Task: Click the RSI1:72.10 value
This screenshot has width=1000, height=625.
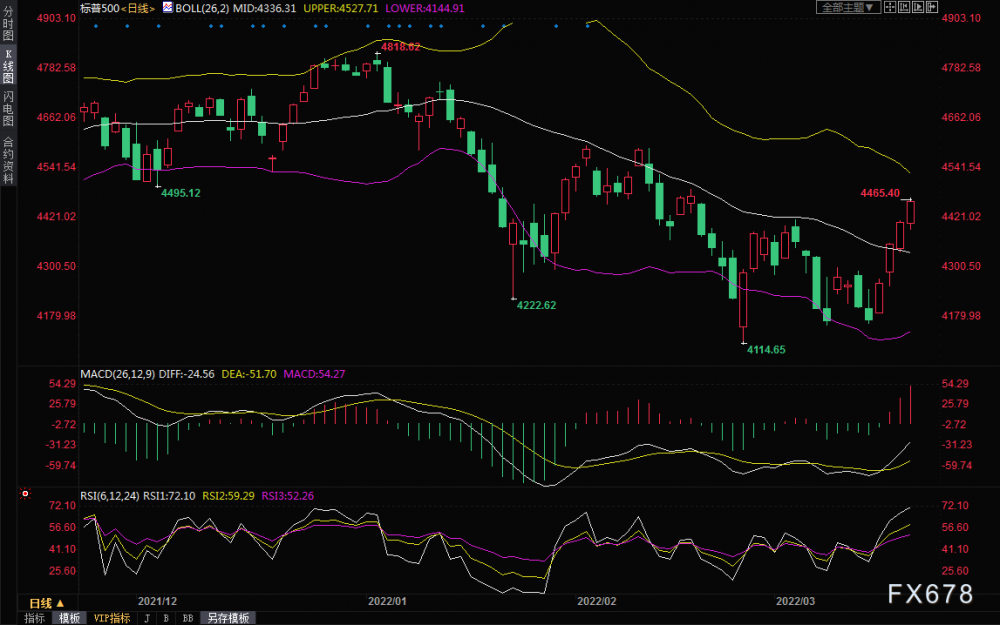Action: click(x=169, y=496)
